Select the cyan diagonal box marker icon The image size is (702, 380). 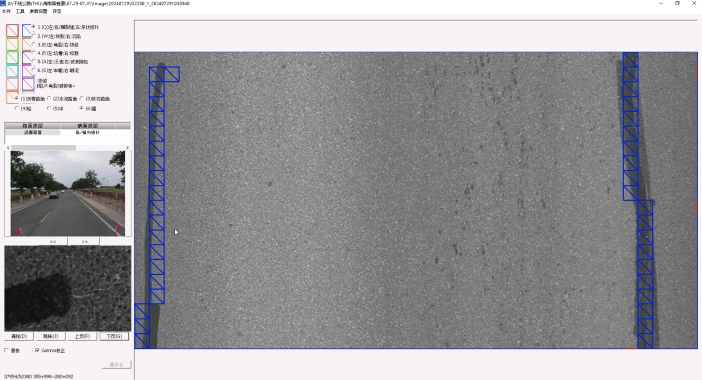click(12, 71)
